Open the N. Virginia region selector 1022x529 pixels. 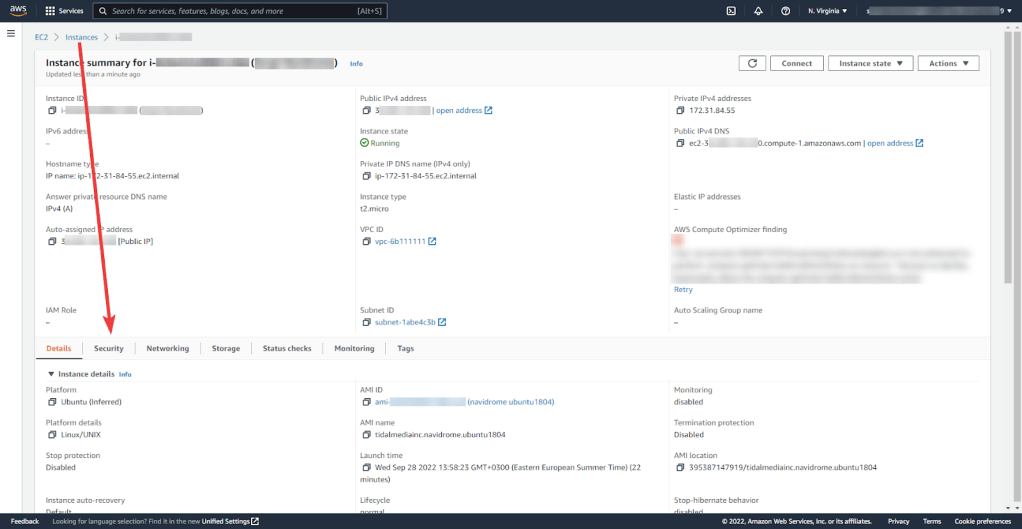coord(827,11)
